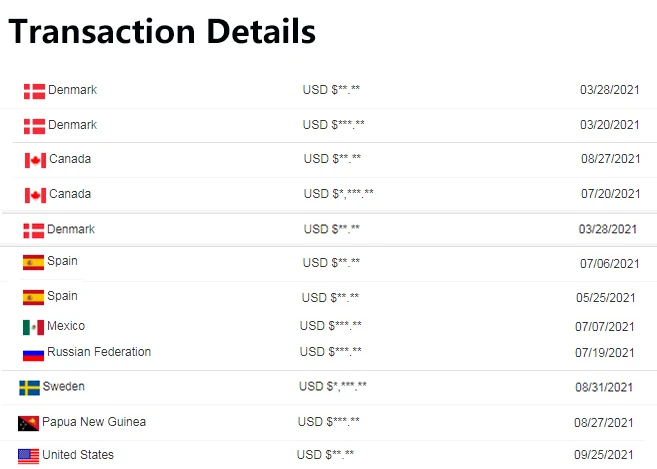This screenshot has width=657, height=469.
Task: Click the Mexico flag icon
Action: coord(33,327)
